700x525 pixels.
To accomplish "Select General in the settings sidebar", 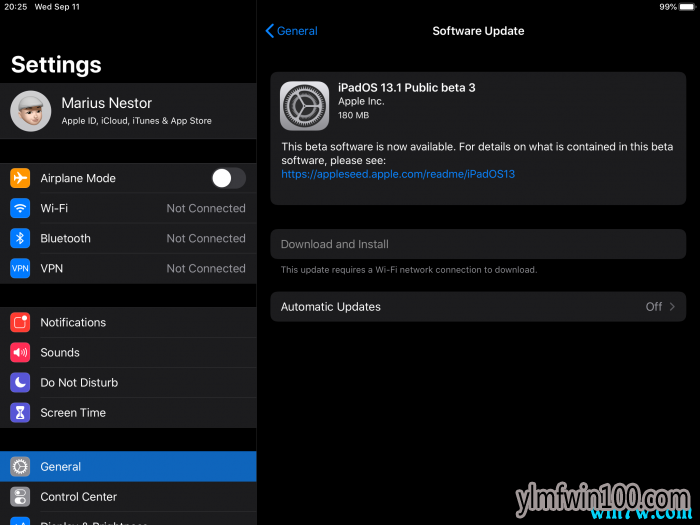I will coord(128,467).
